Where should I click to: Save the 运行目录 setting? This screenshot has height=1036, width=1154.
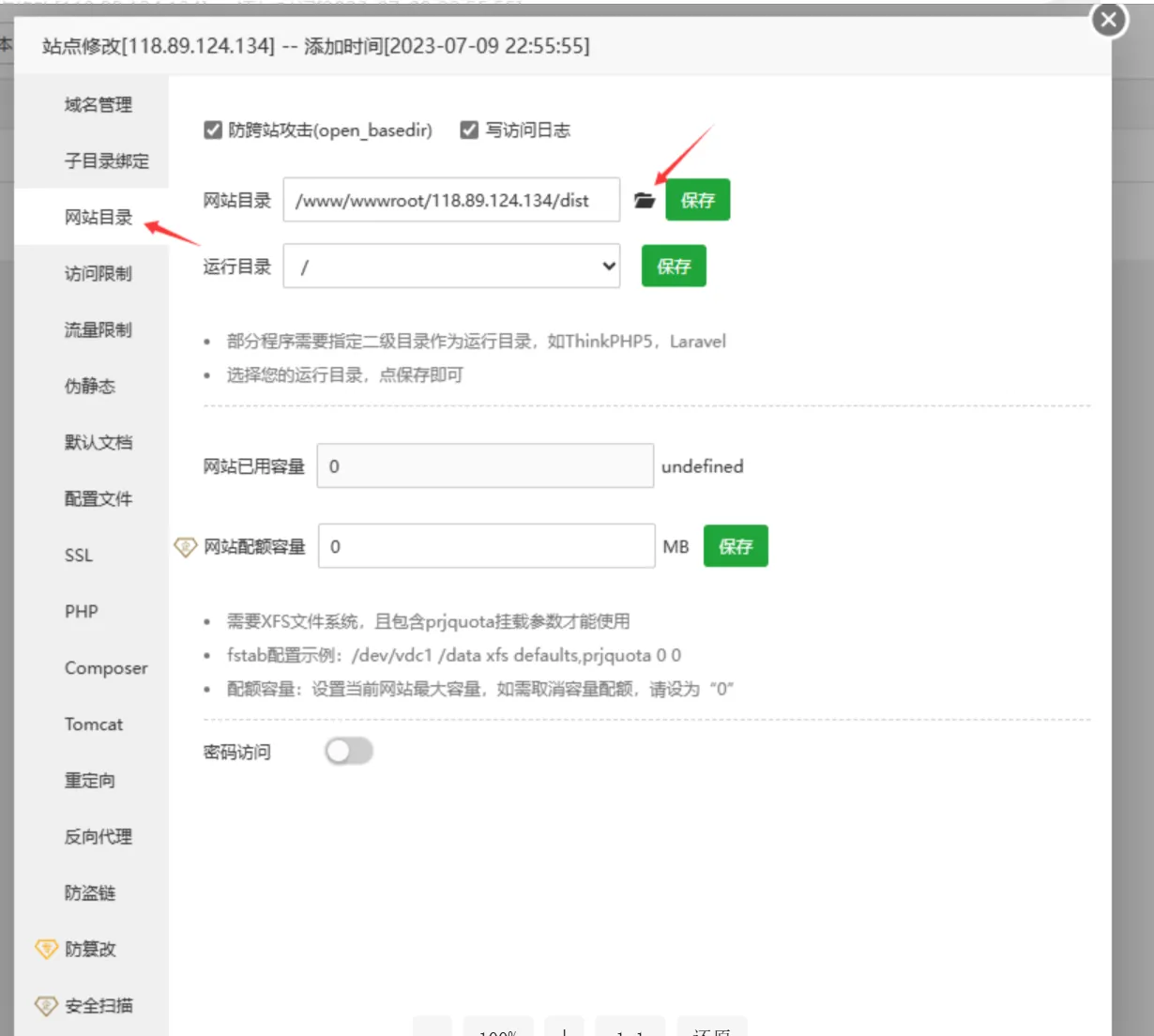[674, 266]
